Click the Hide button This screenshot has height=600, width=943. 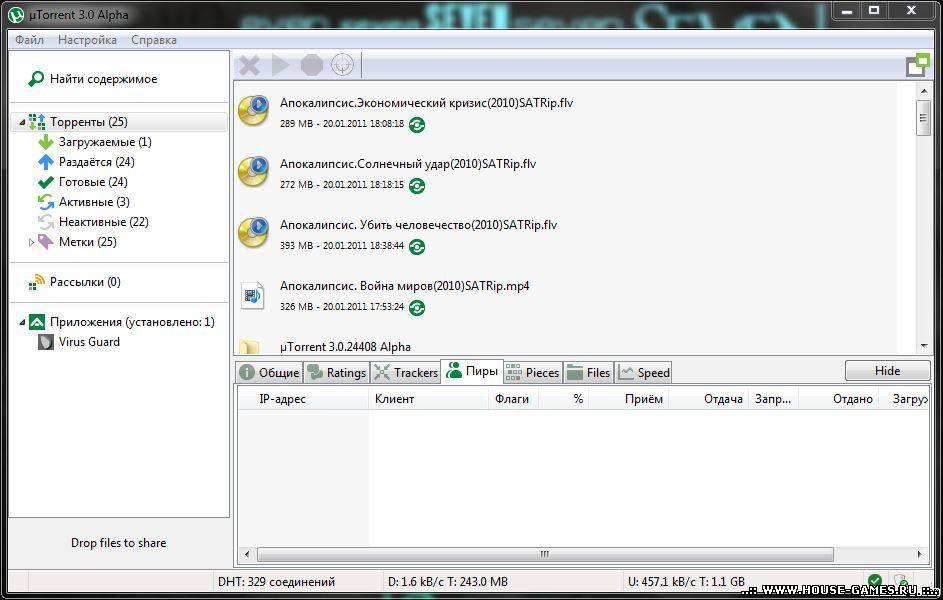pos(887,370)
